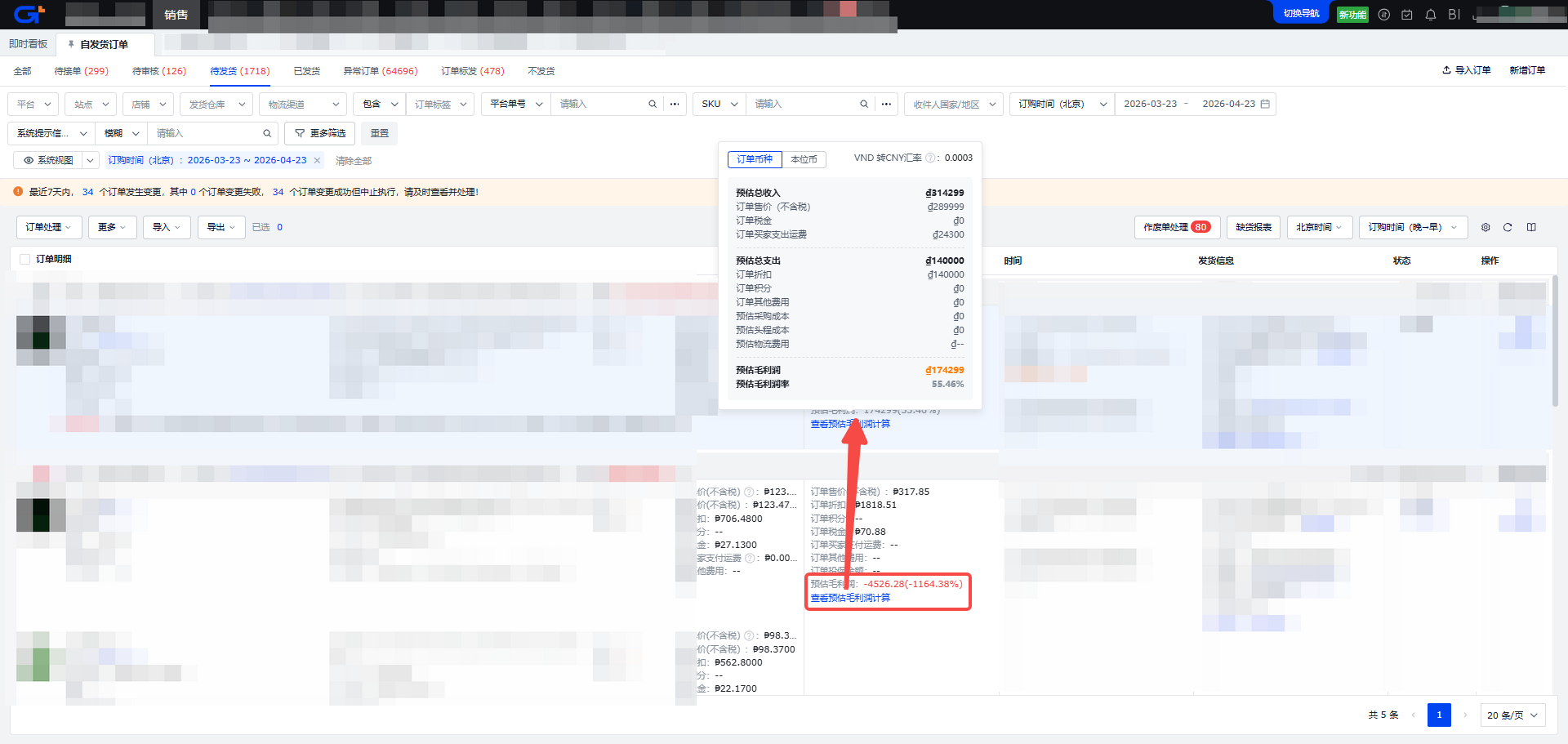The height and width of the screenshot is (744, 1568).
Task: Open the BI icon in the header
Action: [1454, 15]
